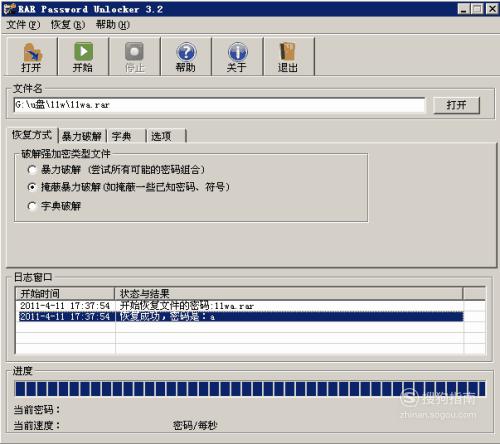Open the 恢复(R) menu

click(68, 25)
